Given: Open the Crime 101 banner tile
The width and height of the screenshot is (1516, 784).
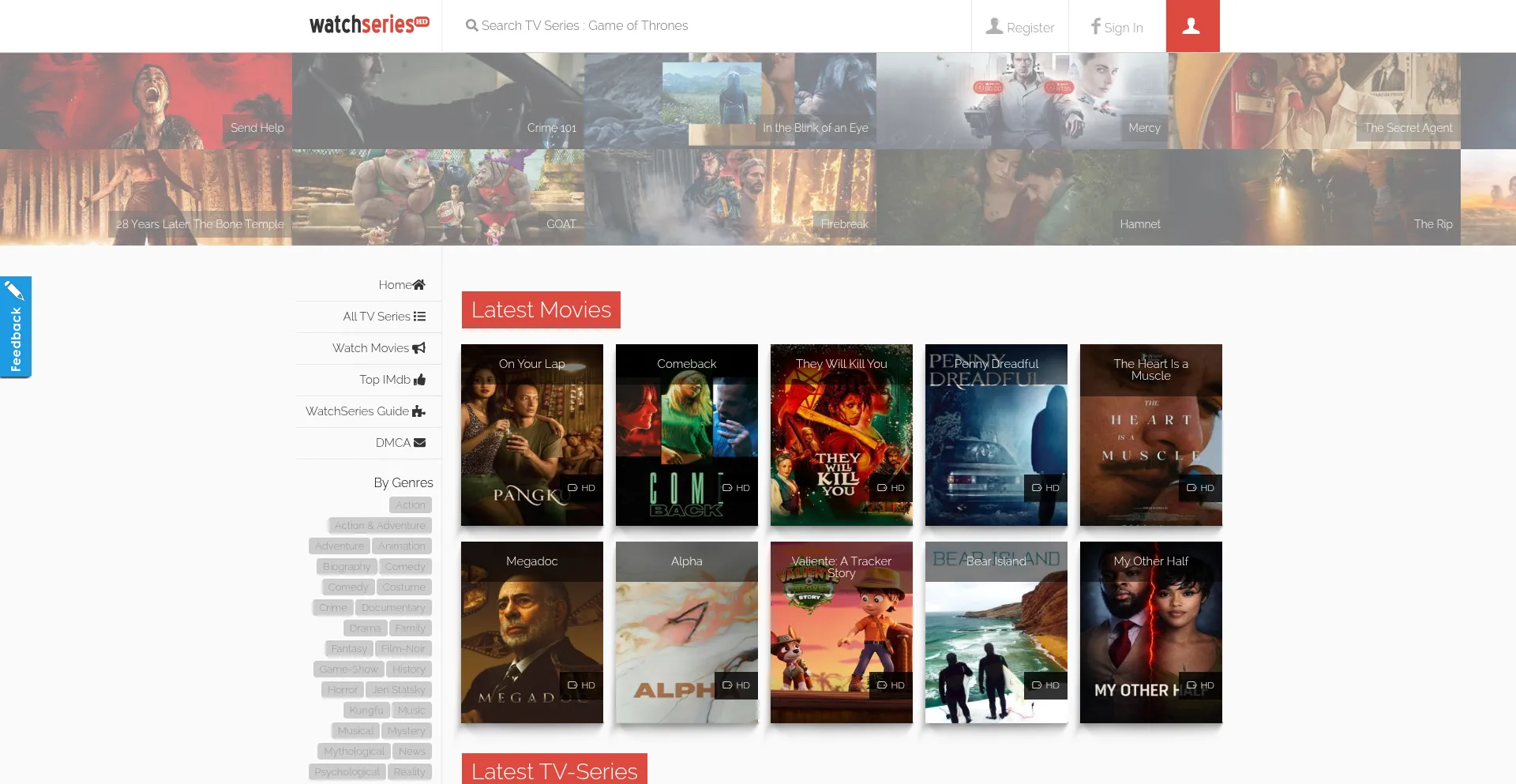Looking at the screenshot, I should click(438, 101).
